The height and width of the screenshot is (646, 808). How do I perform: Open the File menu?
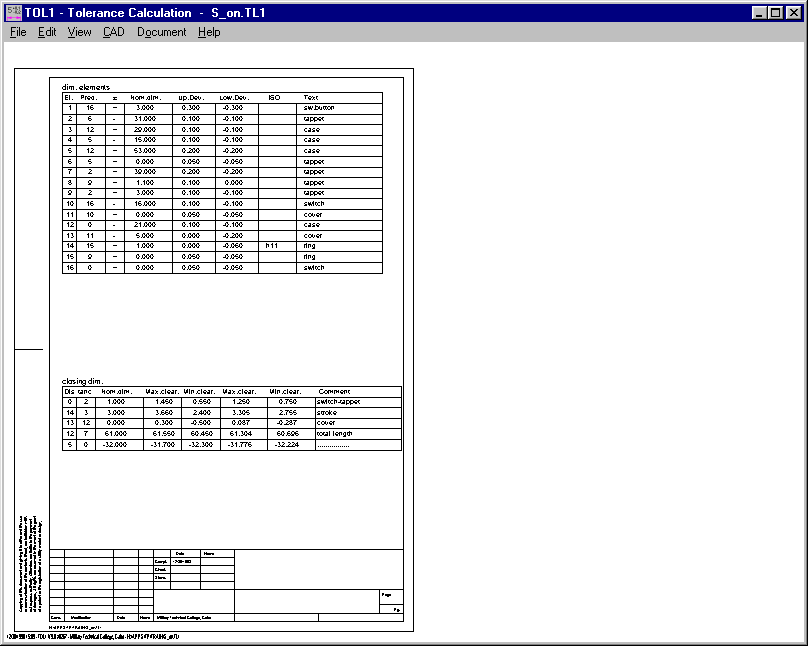tap(18, 32)
